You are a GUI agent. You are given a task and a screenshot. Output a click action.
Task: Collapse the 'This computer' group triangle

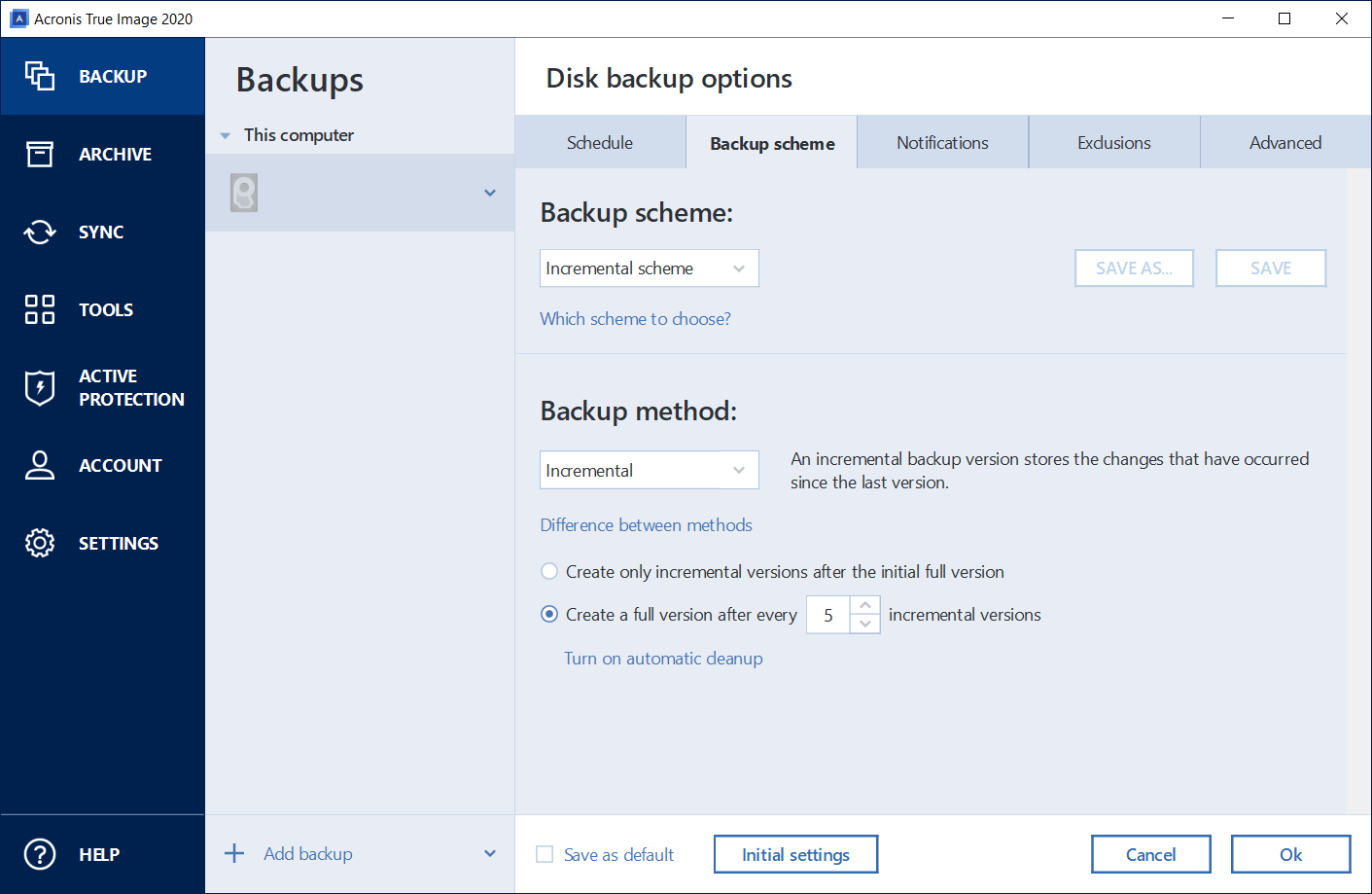(226, 135)
